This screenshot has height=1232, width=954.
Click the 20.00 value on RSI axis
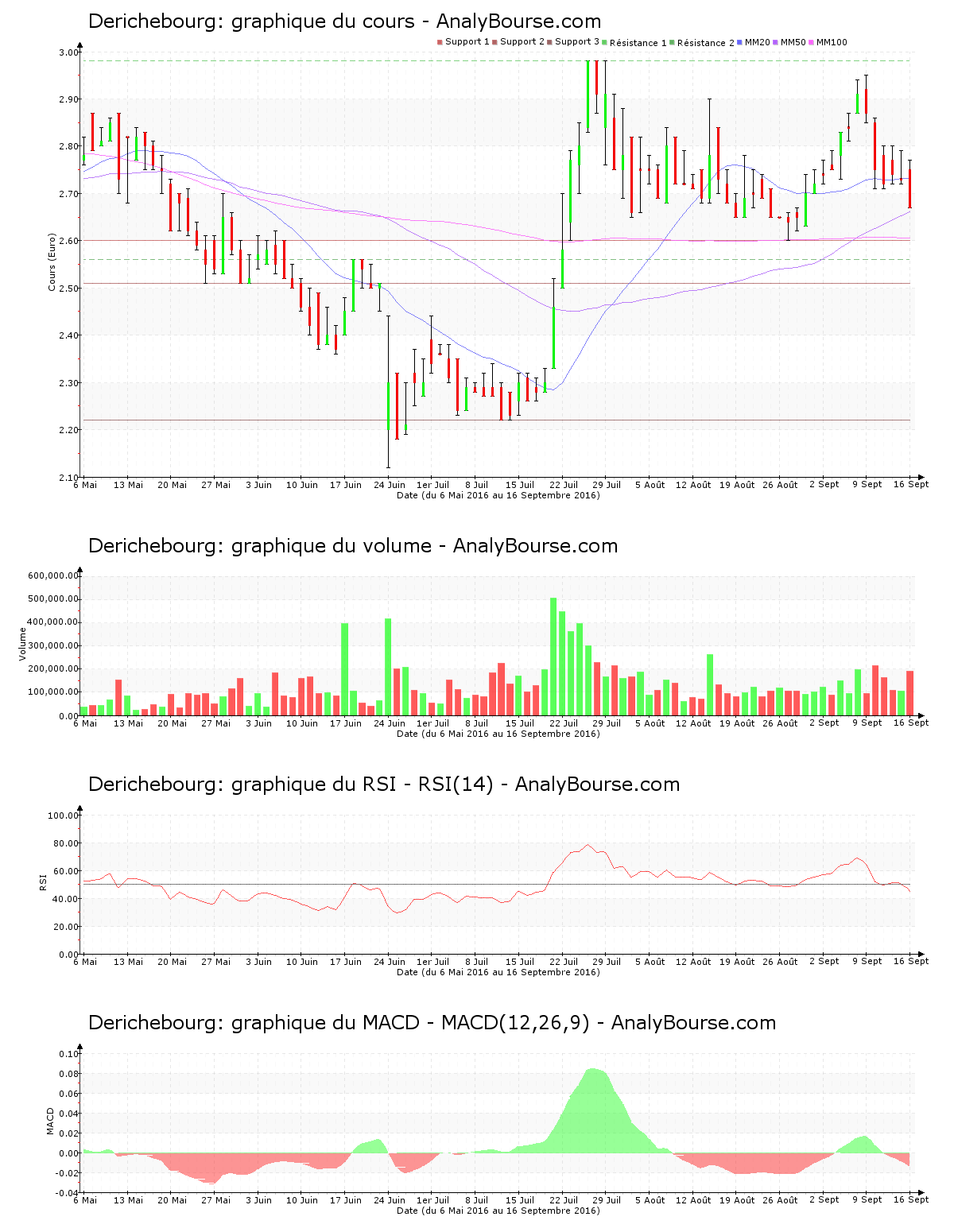66,927
